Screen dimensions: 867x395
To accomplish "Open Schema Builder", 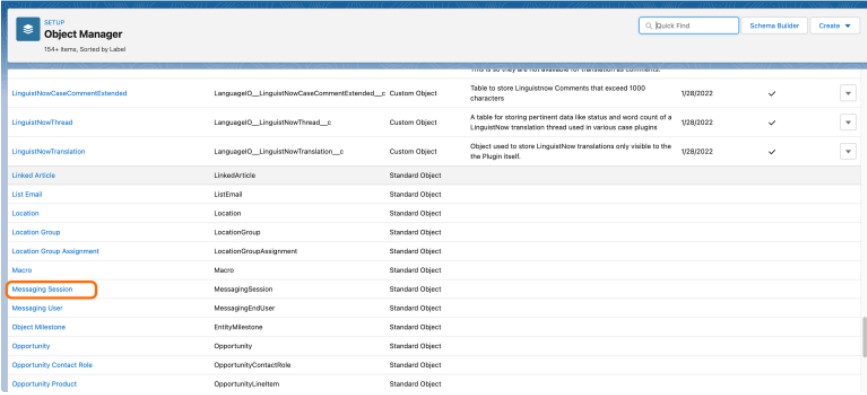I will pyautogui.click(x=774, y=26).
